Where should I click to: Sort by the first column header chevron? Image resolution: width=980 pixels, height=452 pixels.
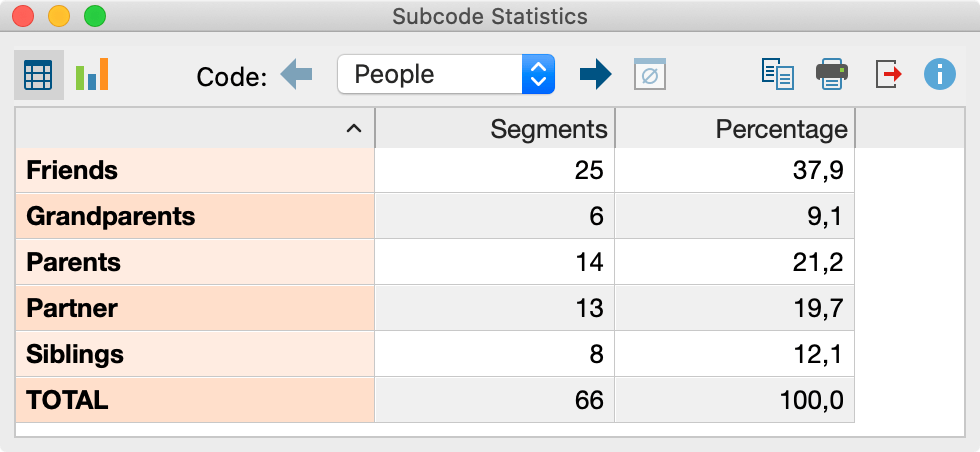(x=352, y=129)
